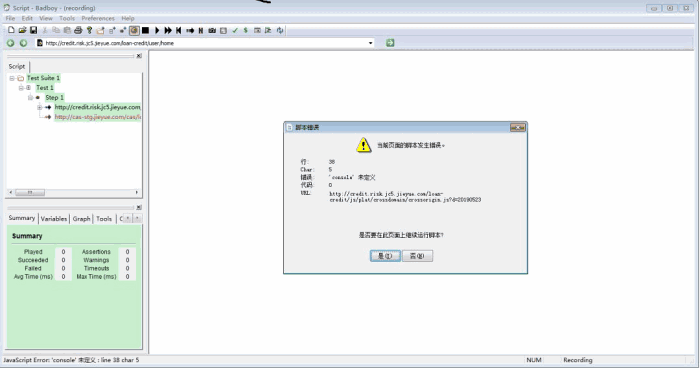This screenshot has width=700, height=368.
Task: Play all with the double arrow icon
Action: click(x=168, y=30)
